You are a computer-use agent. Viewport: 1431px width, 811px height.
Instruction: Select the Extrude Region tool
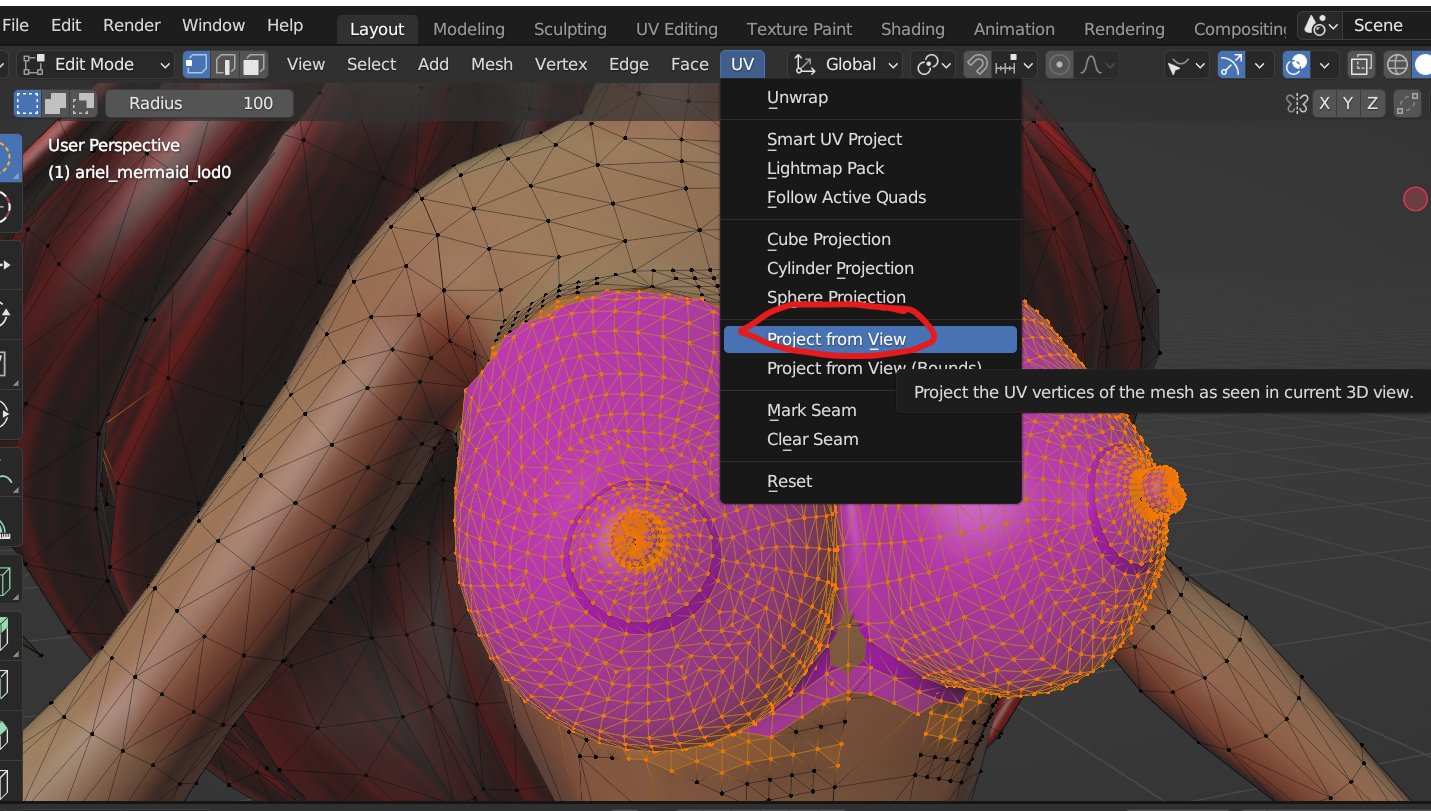point(8,635)
